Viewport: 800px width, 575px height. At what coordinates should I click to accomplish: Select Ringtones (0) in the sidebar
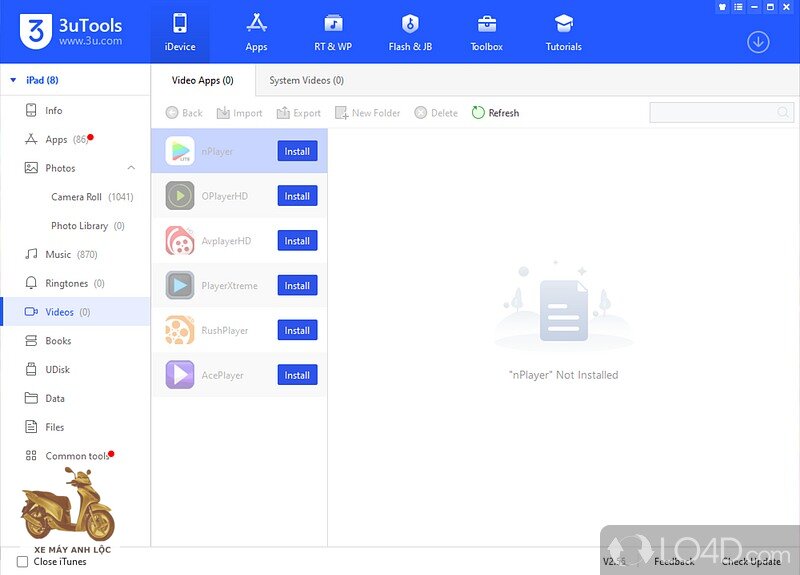click(x=76, y=283)
